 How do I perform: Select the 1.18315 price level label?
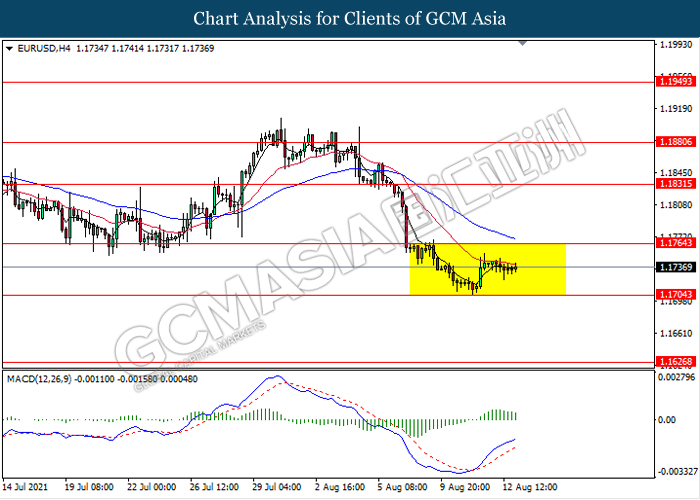[676, 183]
